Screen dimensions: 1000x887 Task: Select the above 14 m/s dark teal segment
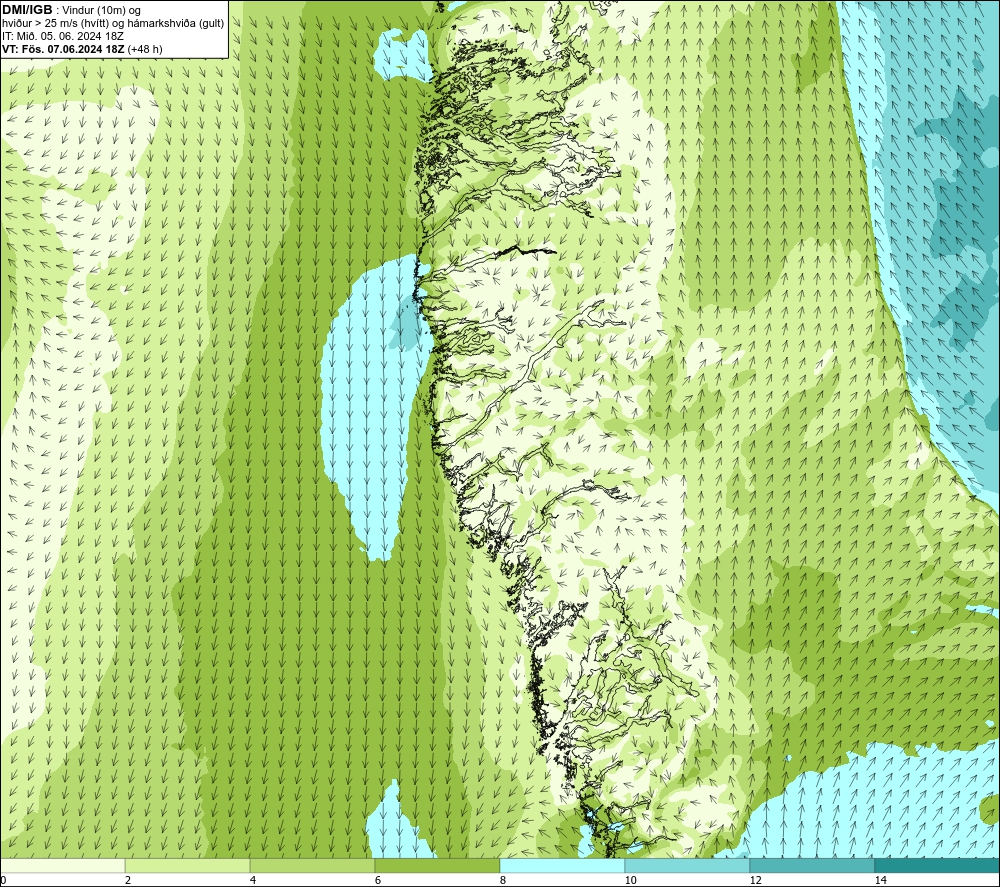[x=937, y=865]
